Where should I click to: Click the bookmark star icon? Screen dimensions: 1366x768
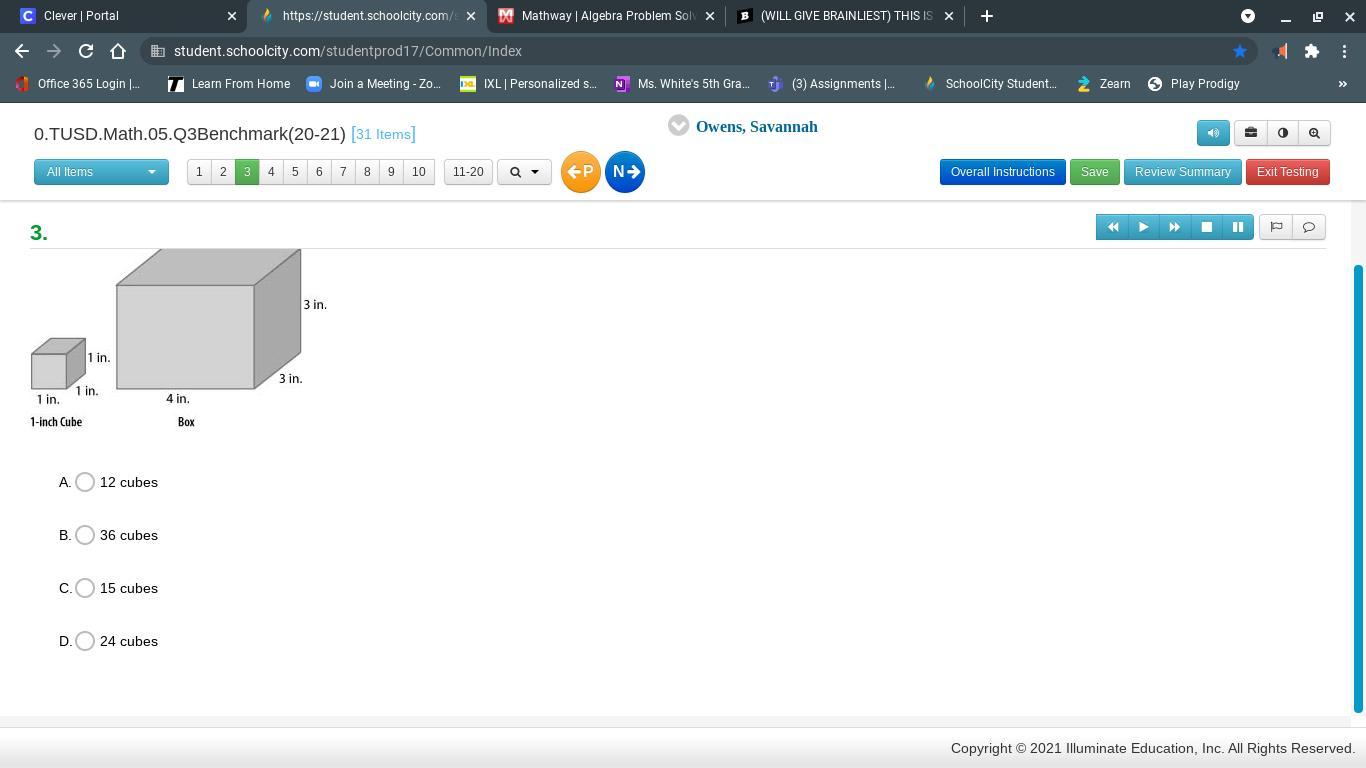1240,51
